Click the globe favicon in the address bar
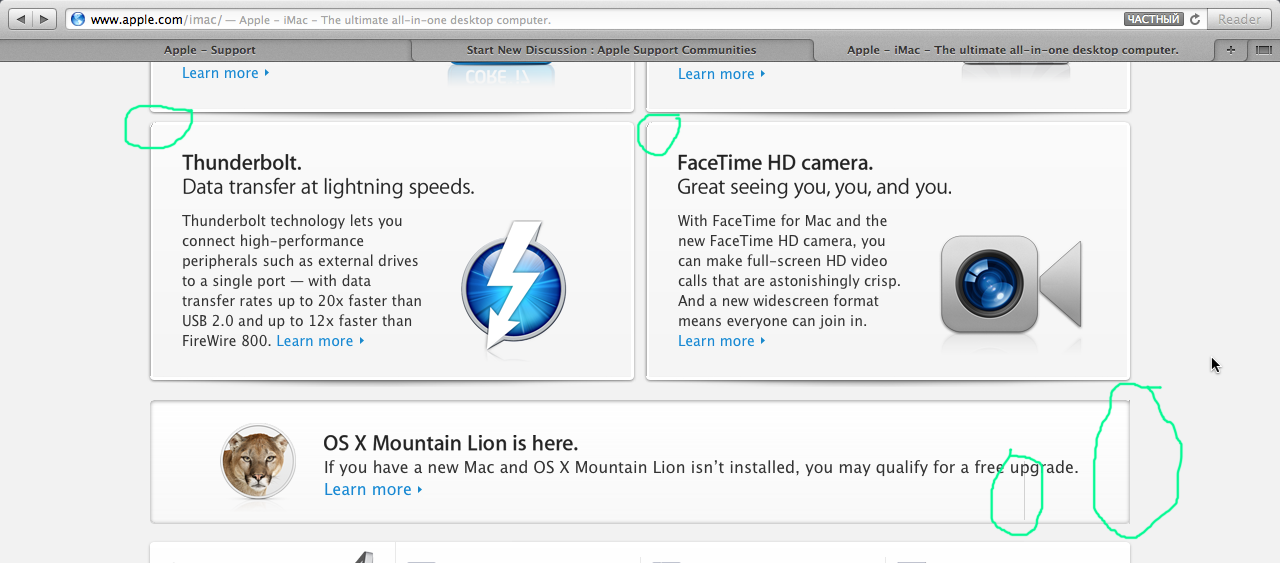 [x=78, y=19]
